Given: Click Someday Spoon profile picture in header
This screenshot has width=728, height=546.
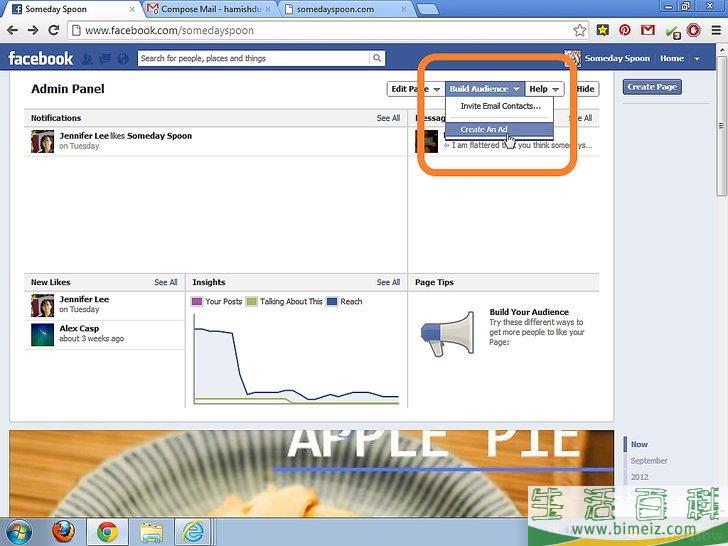Looking at the screenshot, I should click(572, 58).
